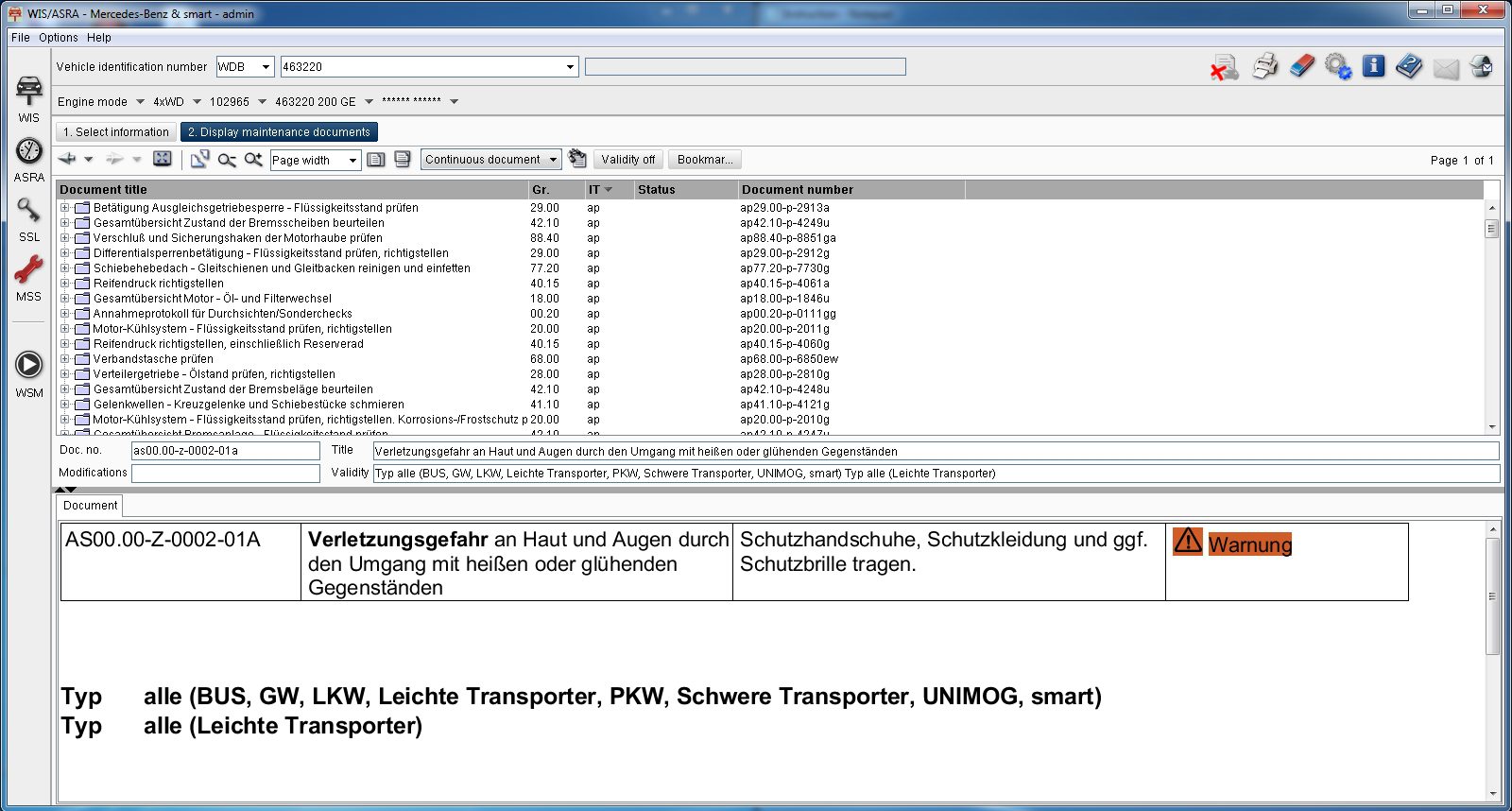Sort by the Gr. column header

pyautogui.click(x=557, y=190)
